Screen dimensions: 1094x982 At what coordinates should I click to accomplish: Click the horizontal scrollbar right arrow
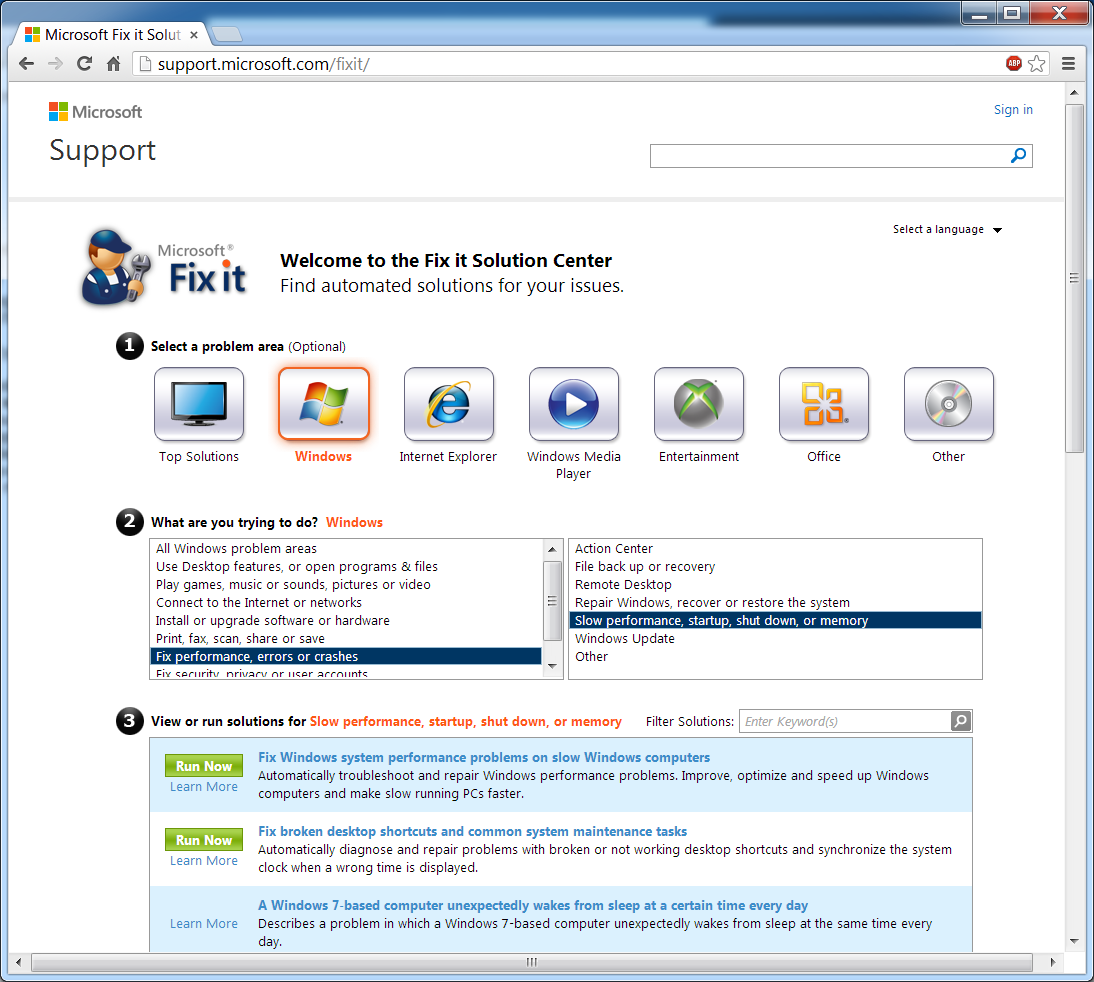coord(1053,962)
